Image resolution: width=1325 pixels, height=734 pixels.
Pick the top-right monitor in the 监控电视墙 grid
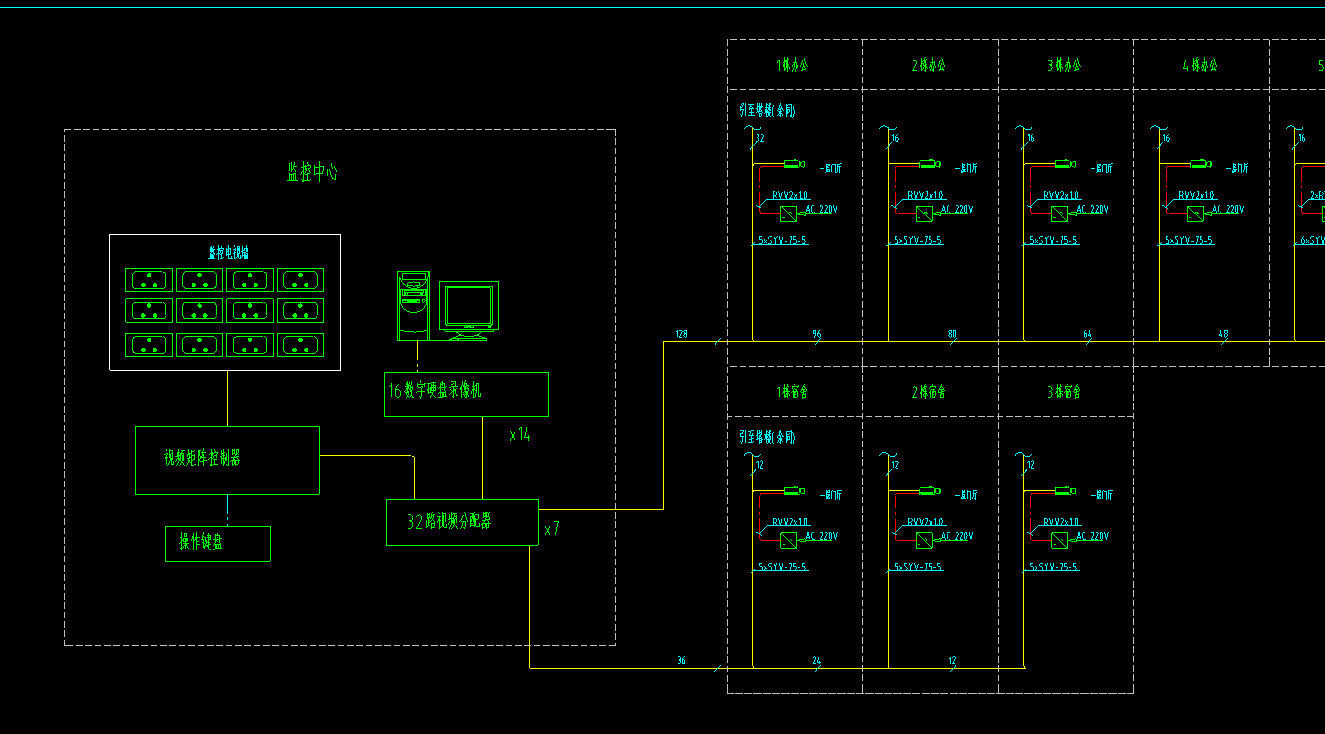pyautogui.click(x=301, y=280)
